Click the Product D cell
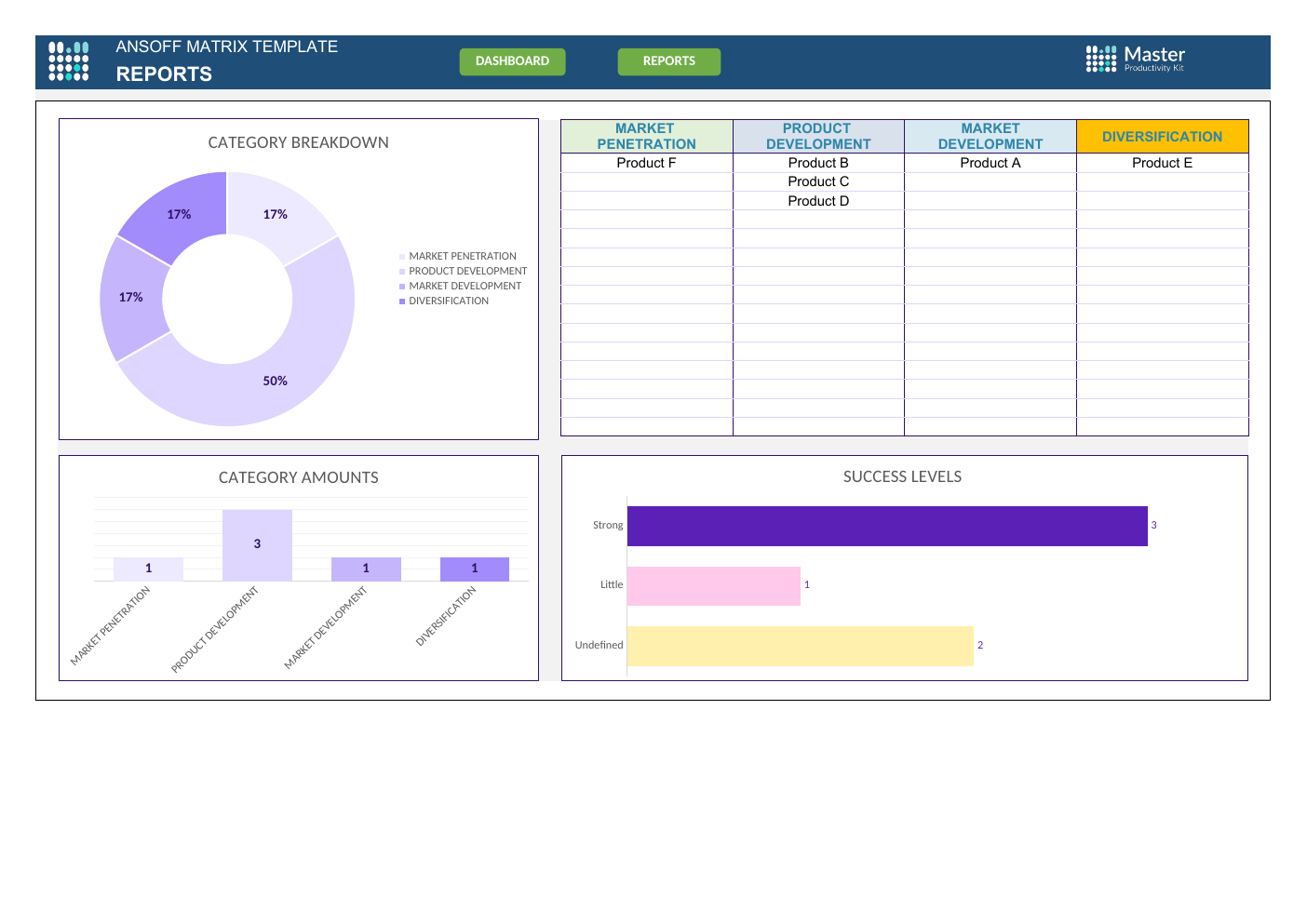1307x924 pixels. 818,201
